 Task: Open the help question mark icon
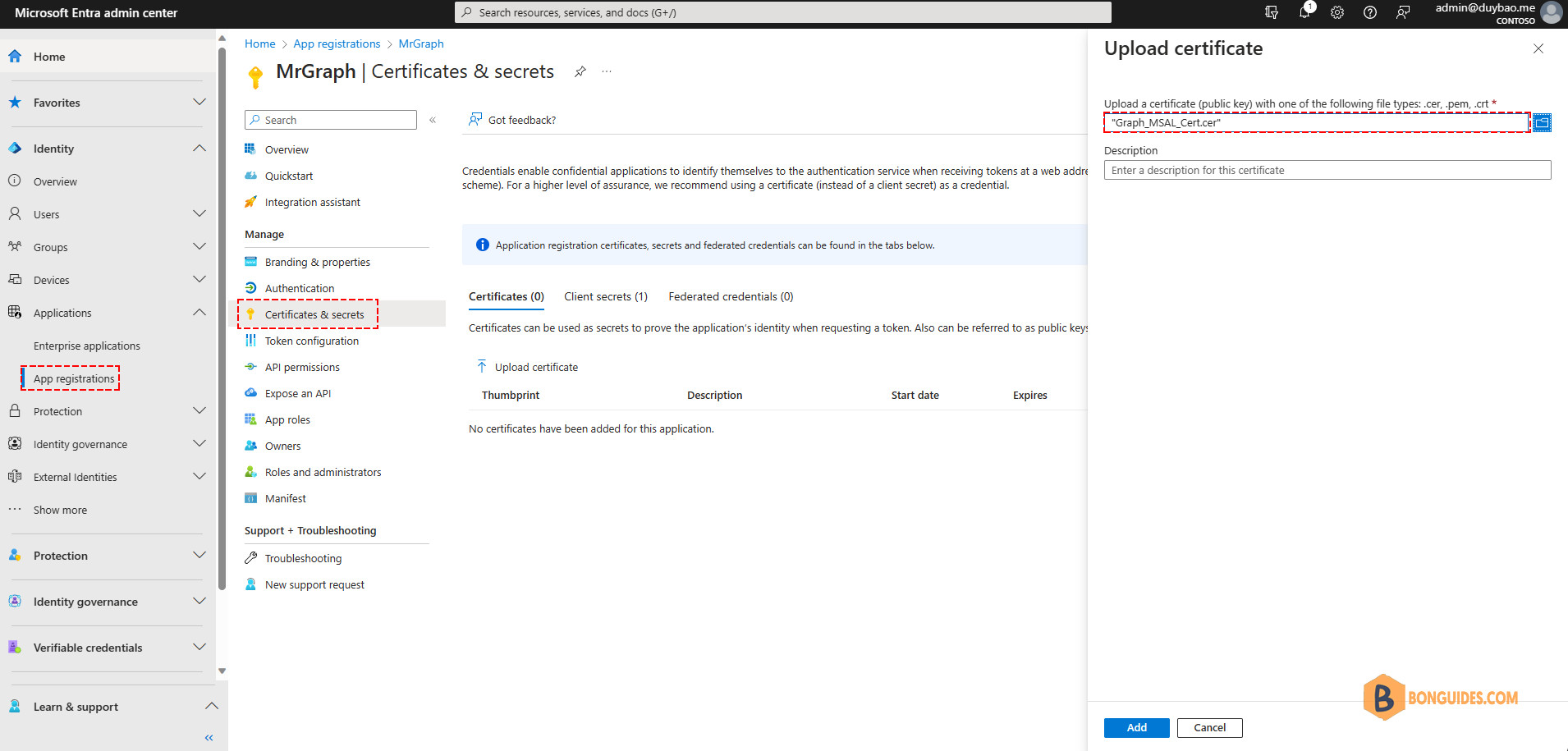tap(1370, 12)
